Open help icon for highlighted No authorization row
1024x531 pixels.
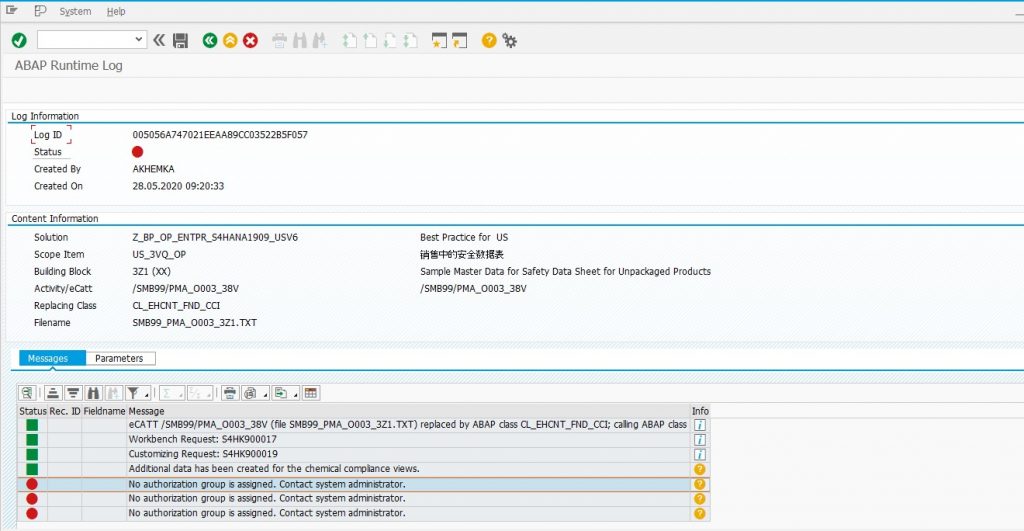(x=699, y=484)
